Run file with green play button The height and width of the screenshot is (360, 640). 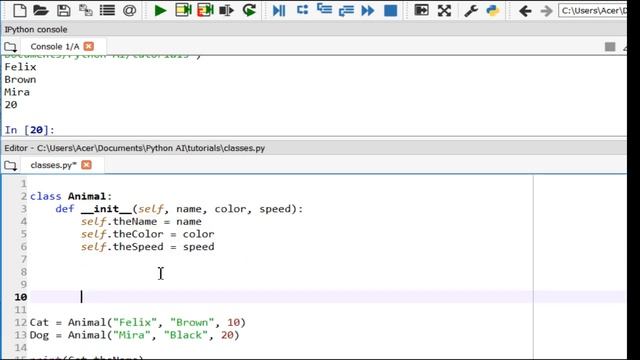pos(160,11)
